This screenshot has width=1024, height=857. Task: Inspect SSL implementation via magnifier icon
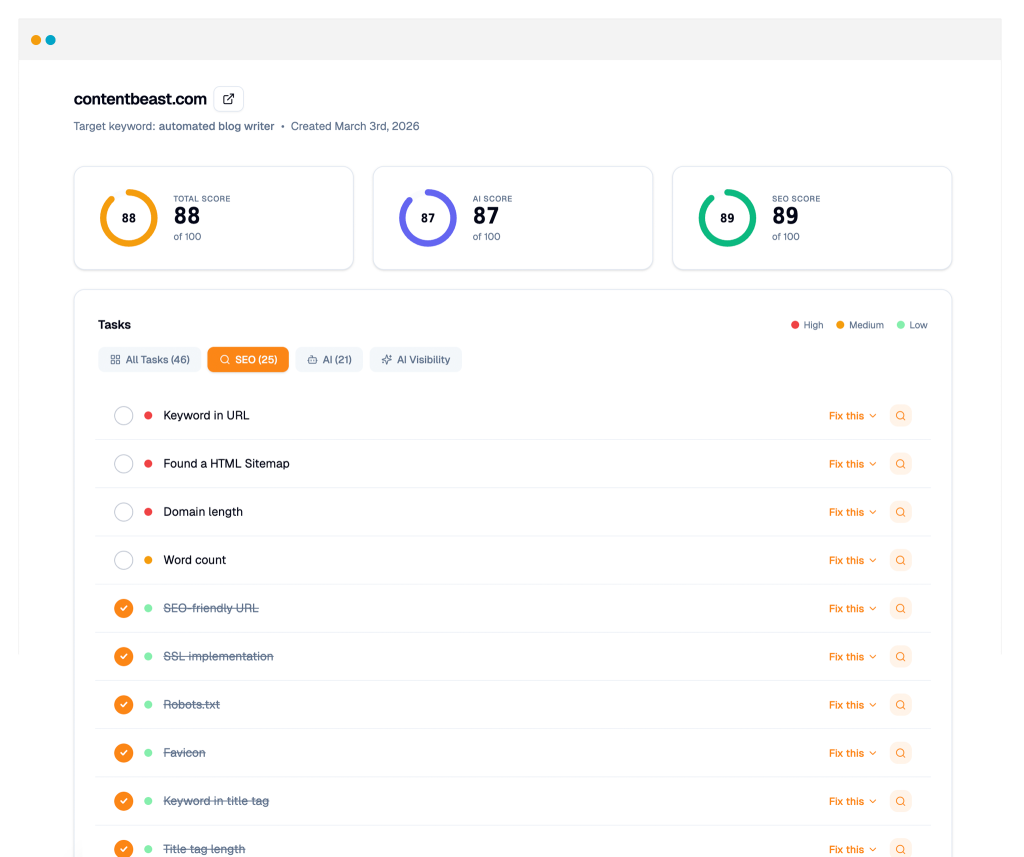coord(900,657)
